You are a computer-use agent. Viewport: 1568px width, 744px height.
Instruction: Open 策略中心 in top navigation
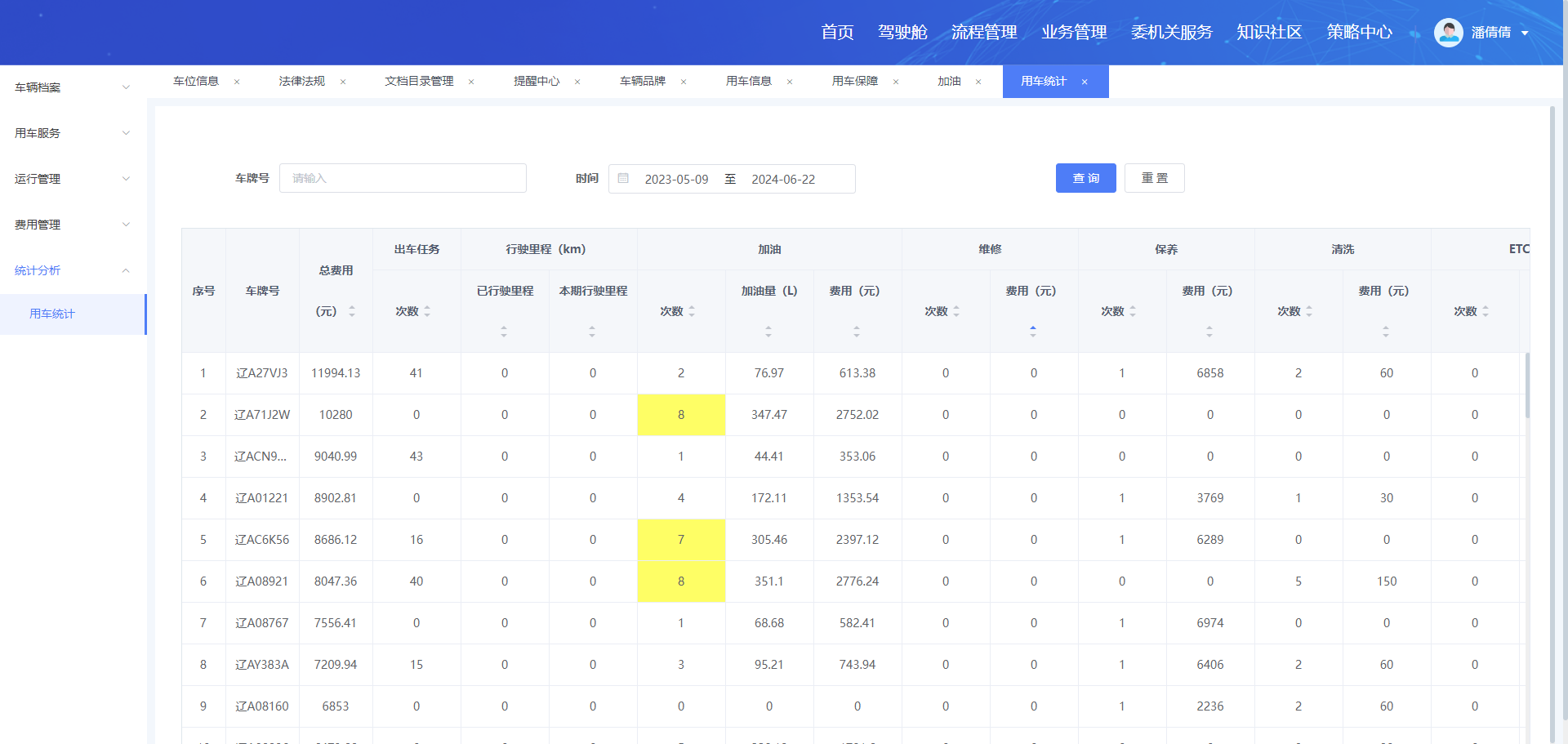point(1359,33)
